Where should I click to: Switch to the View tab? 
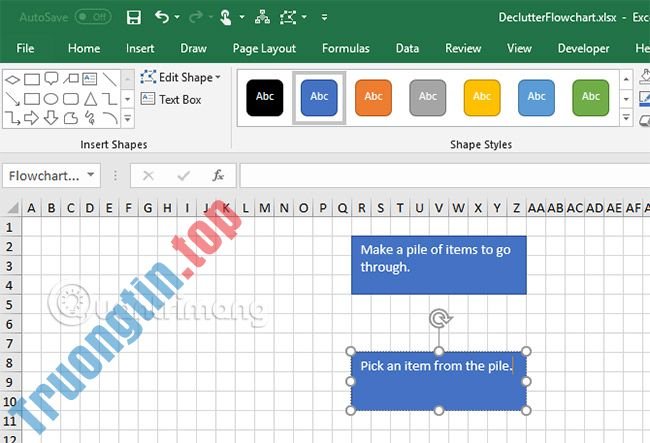(x=519, y=48)
